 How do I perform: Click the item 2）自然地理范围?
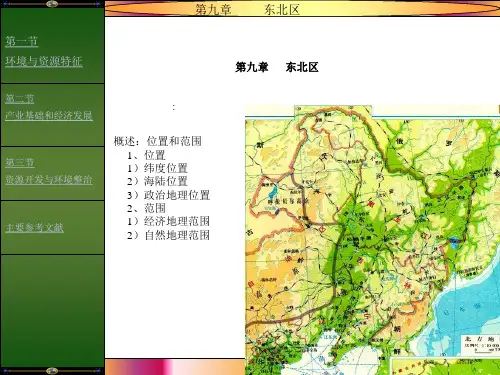[x=168, y=235]
